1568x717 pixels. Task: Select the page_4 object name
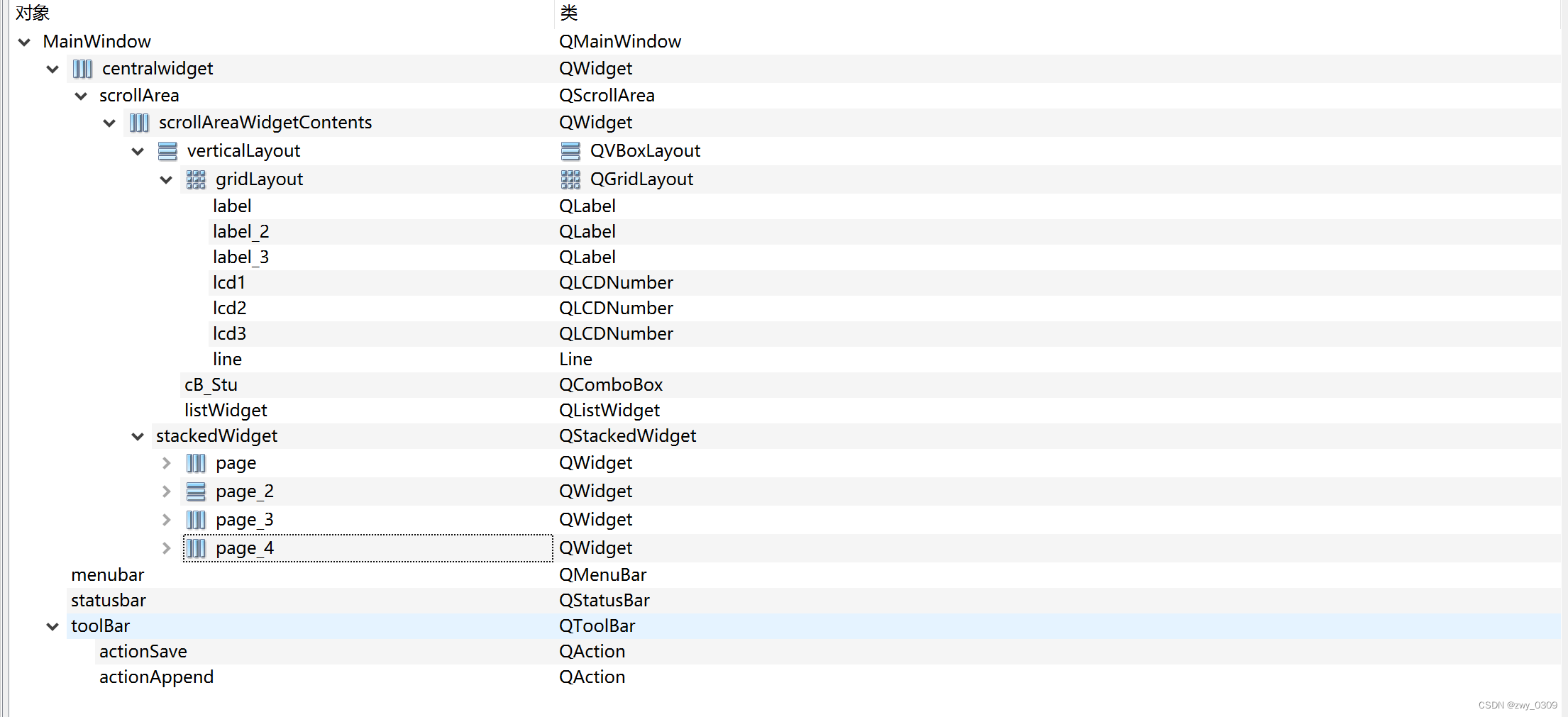[x=245, y=548]
